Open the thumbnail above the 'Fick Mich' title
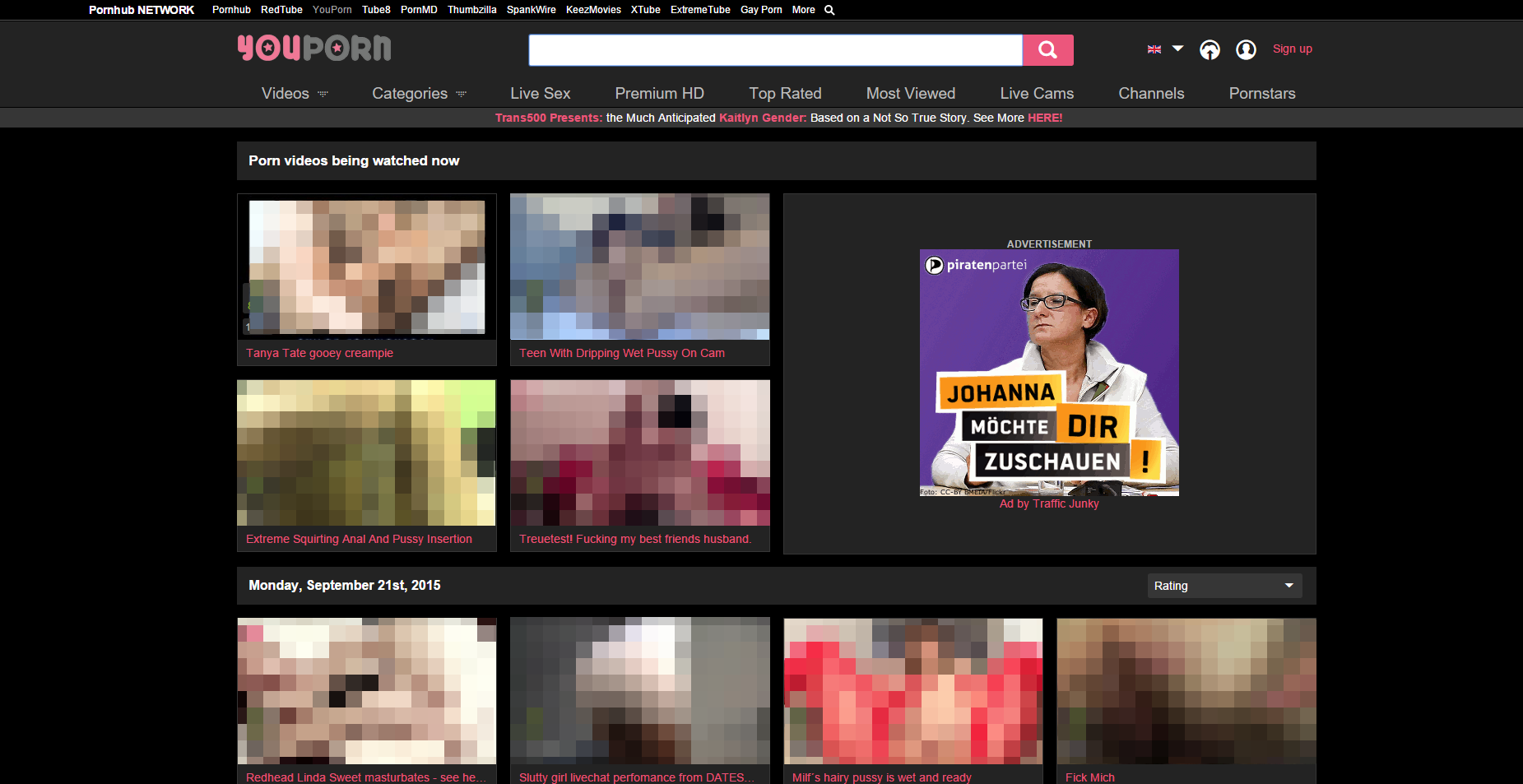 [1186, 691]
